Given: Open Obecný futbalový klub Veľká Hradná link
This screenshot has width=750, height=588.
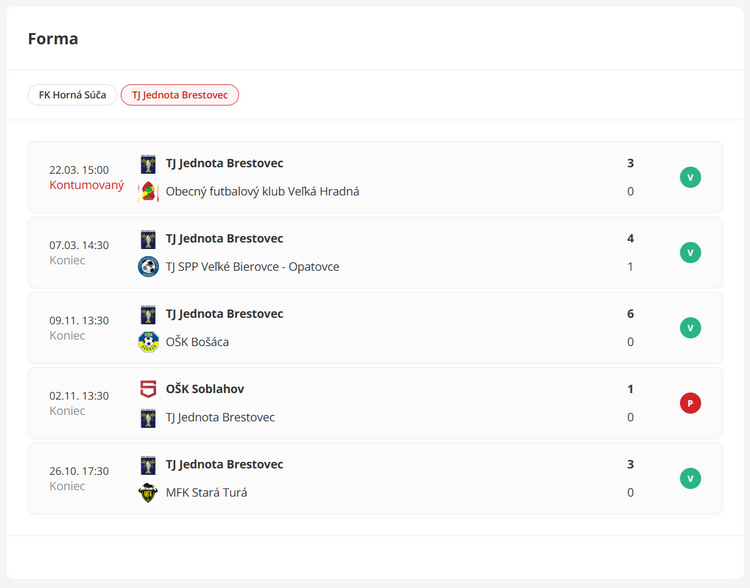Looking at the screenshot, I should (x=262, y=191).
